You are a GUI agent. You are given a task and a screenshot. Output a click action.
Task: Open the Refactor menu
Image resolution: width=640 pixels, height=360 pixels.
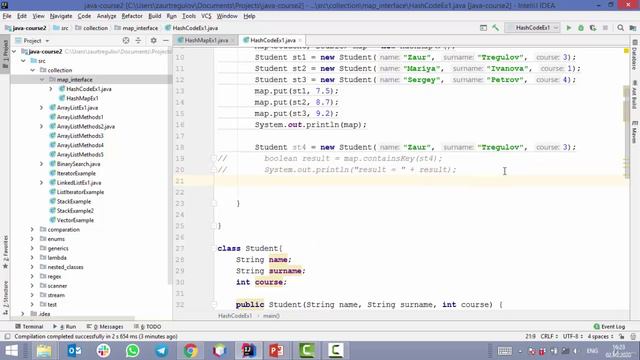[132, 16]
